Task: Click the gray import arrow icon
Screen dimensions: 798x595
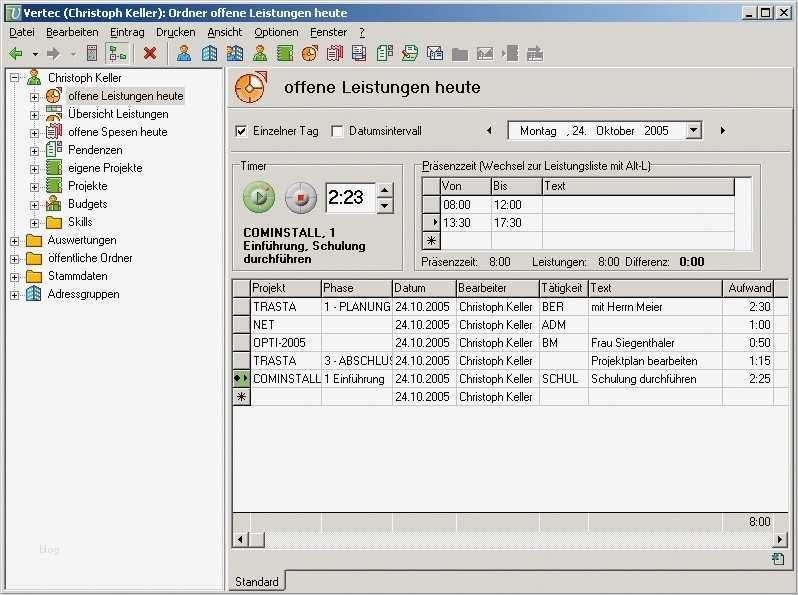Action: click(510, 53)
